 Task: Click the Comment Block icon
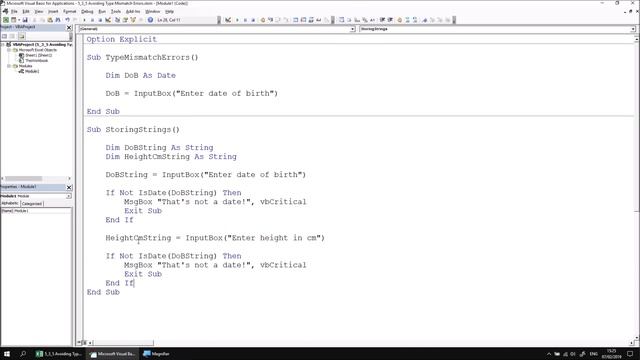(x=407, y=20)
